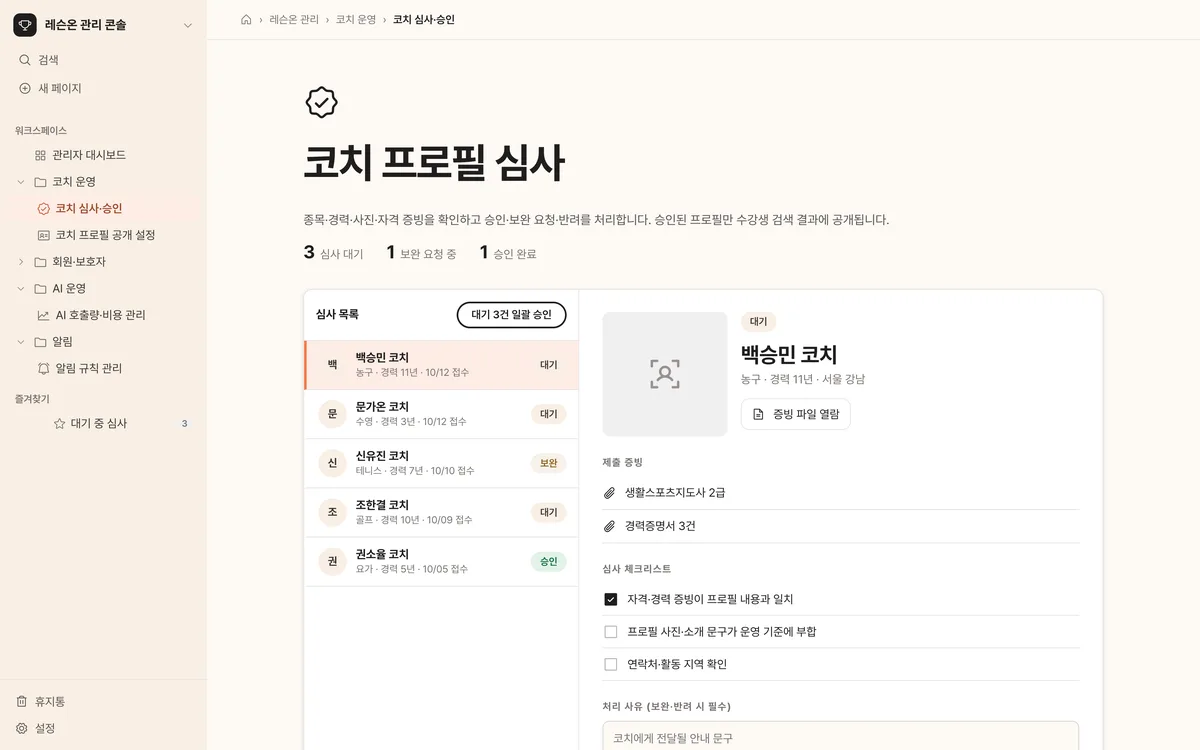Click the trophy workspace logo icon
1200x750 pixels.
[x=25, y=25]
